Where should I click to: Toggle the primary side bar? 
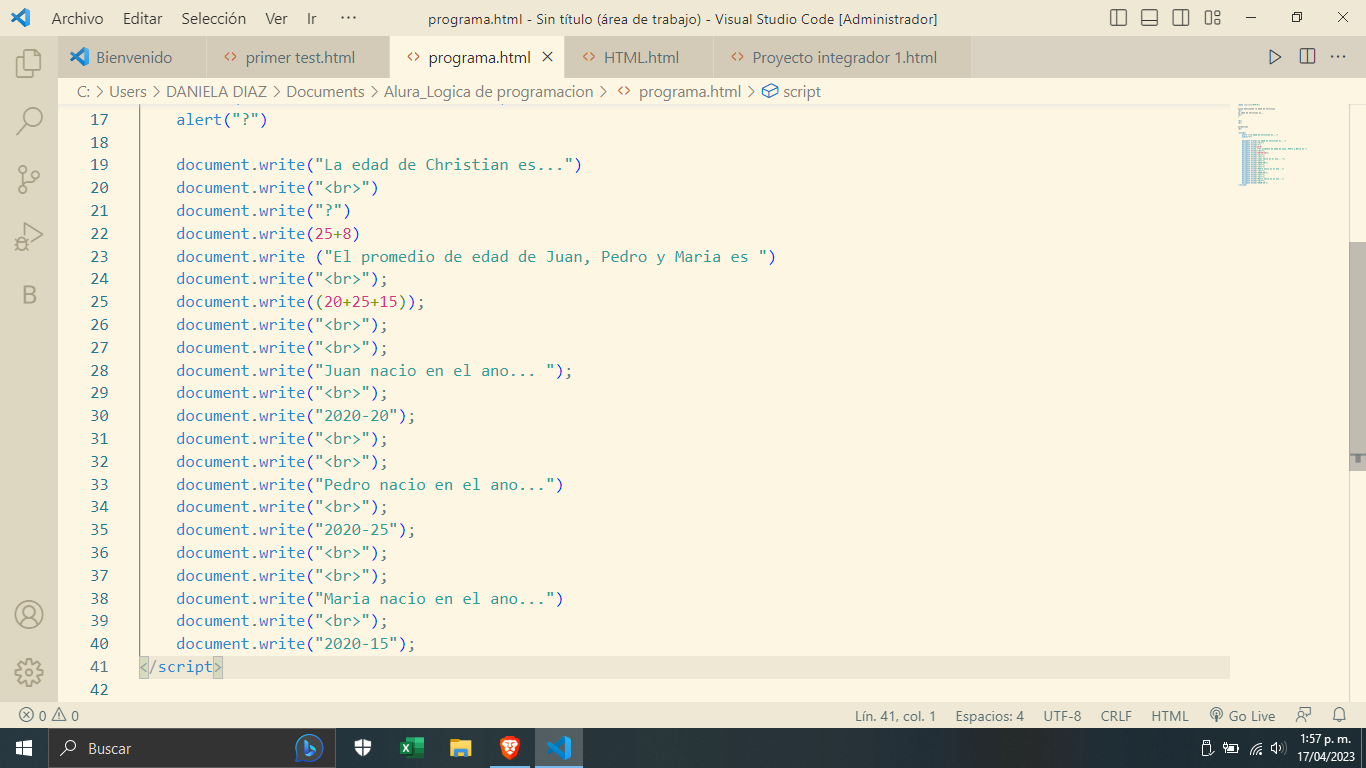pos(1119,18)
